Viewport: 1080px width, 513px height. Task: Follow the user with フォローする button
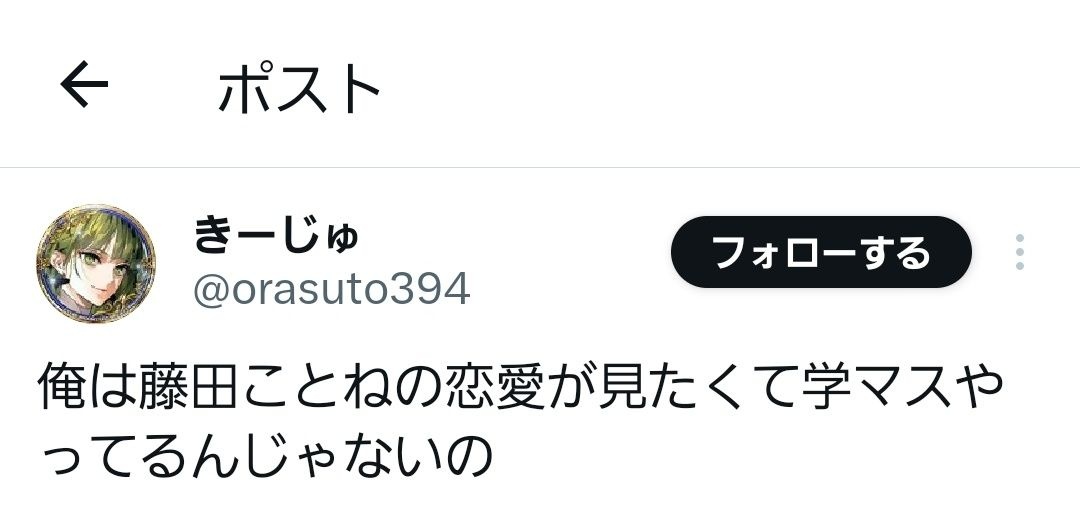coord(821,252)
